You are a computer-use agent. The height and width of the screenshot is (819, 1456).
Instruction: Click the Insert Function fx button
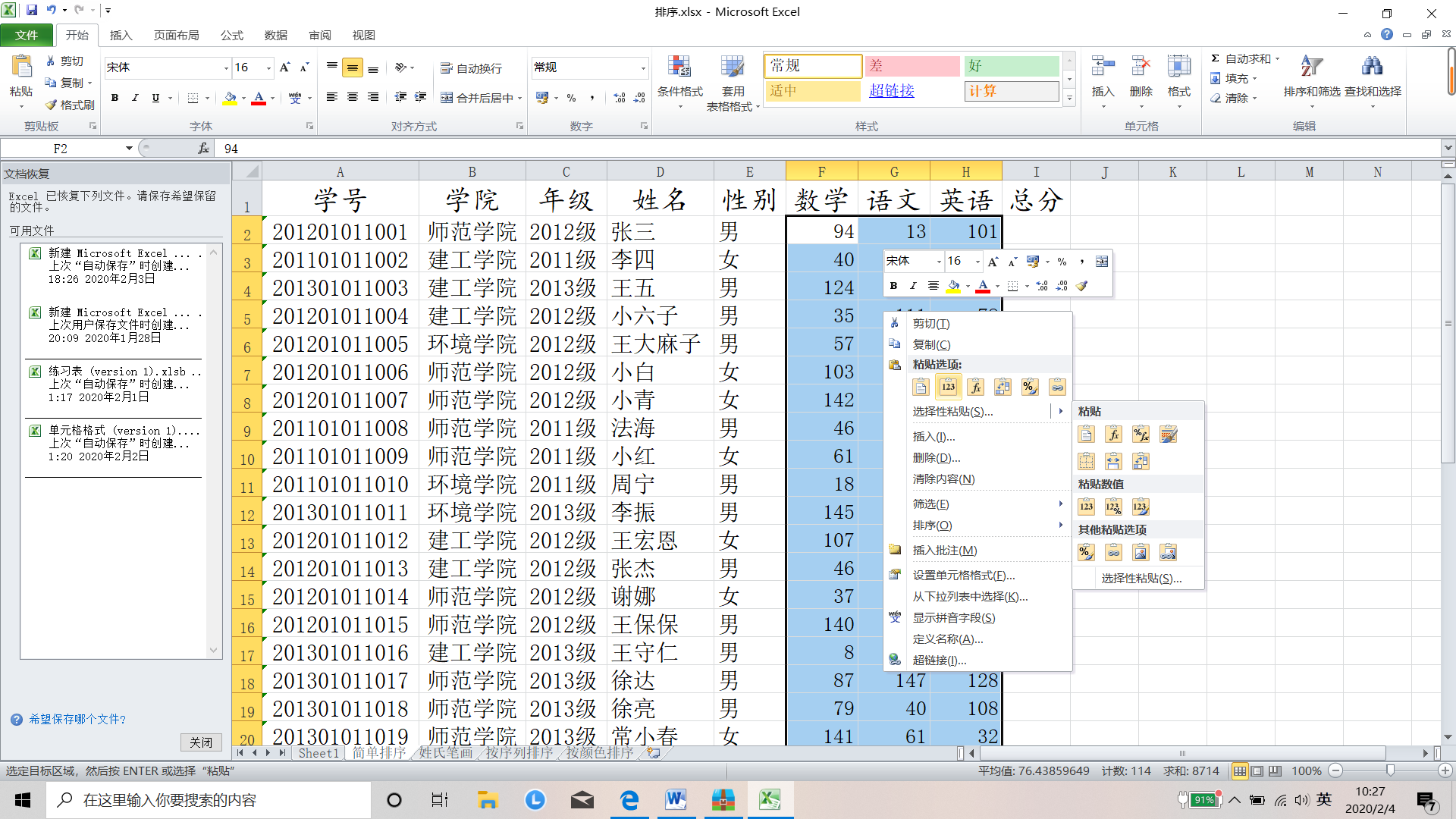click(x=203, y=149)
